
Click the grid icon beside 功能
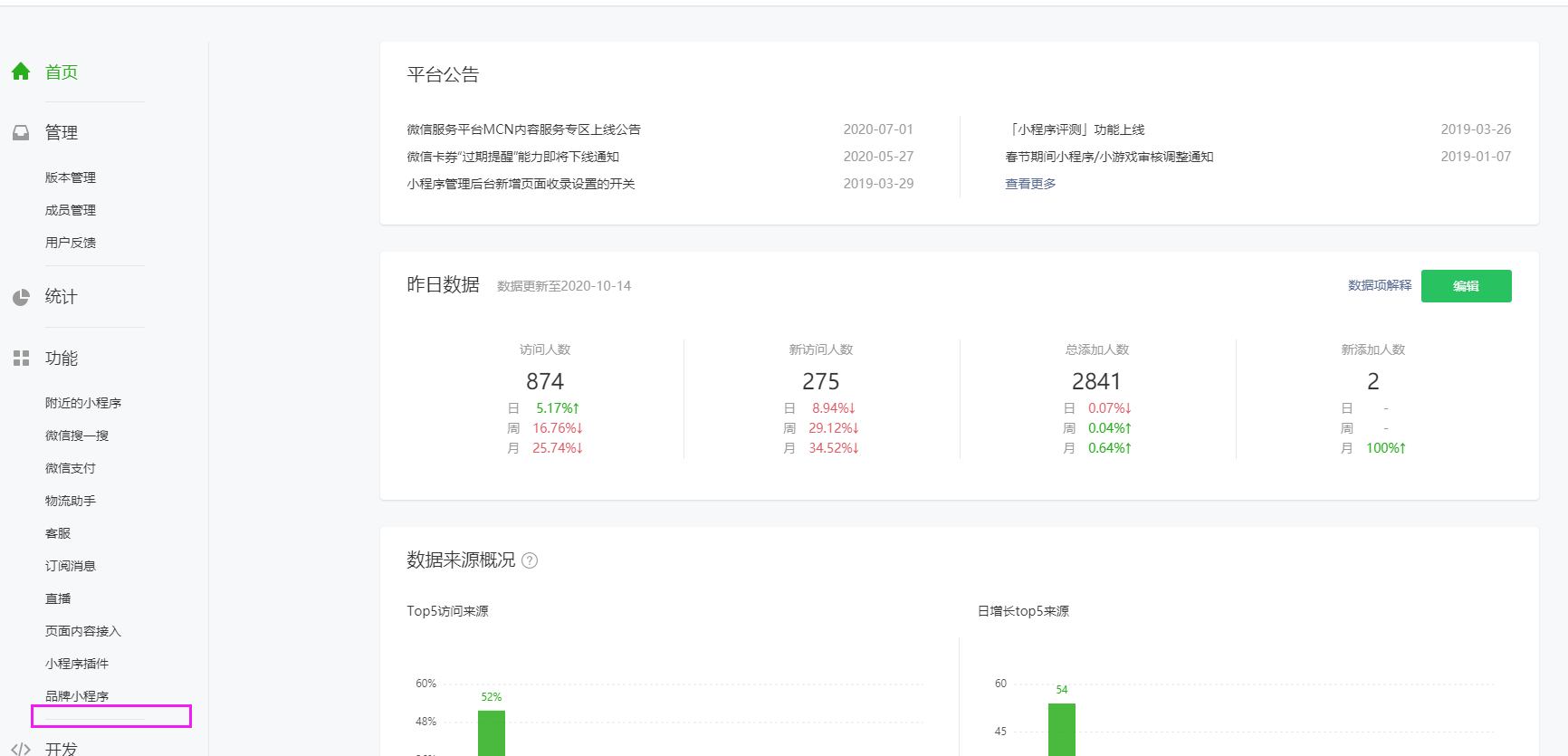pos(21,359)
